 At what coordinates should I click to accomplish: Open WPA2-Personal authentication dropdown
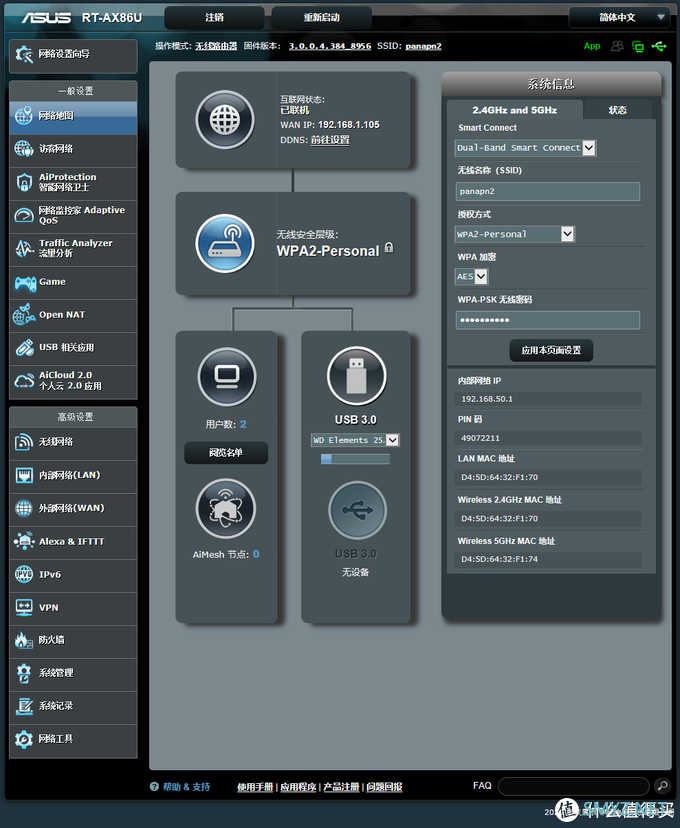[x=515, y=234]
